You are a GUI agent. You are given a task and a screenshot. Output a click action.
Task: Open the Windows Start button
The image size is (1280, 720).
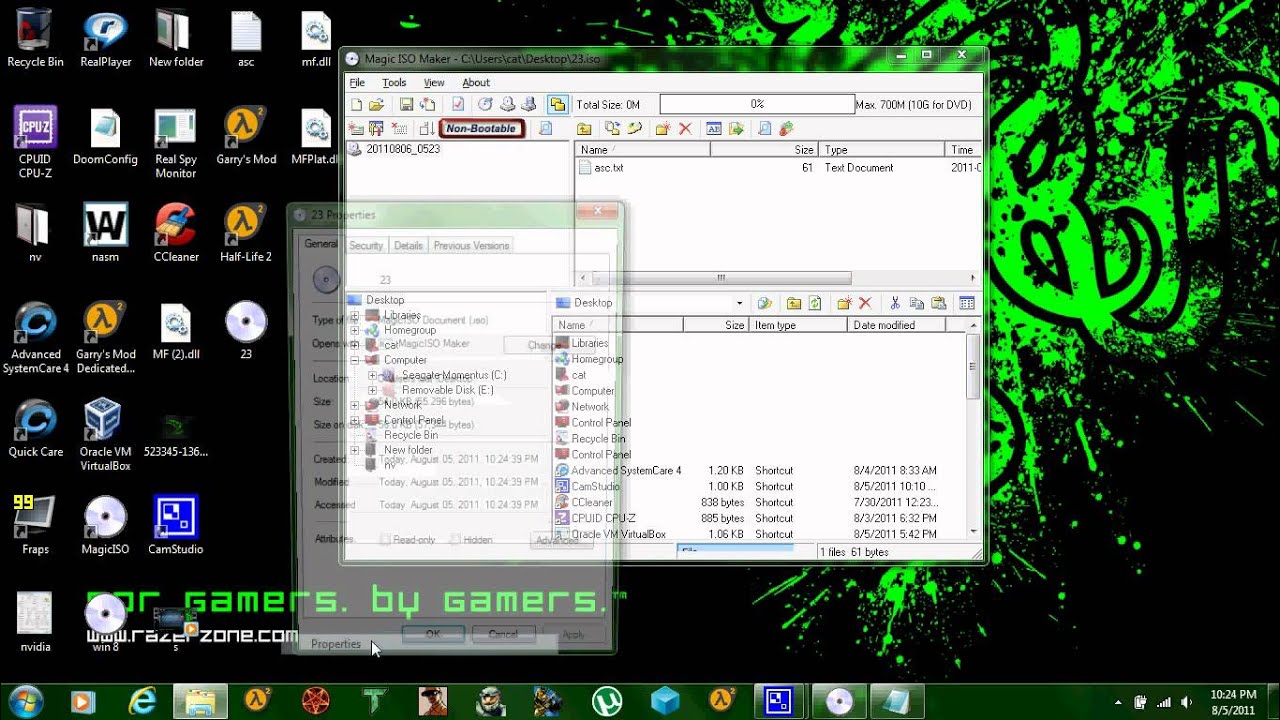(x=25, y=701)
